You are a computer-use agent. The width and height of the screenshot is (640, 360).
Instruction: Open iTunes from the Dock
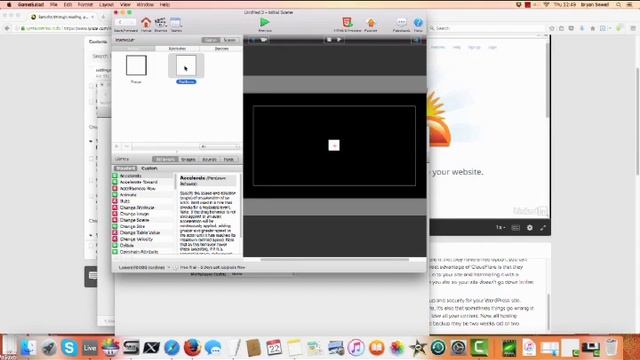(356, 348)
